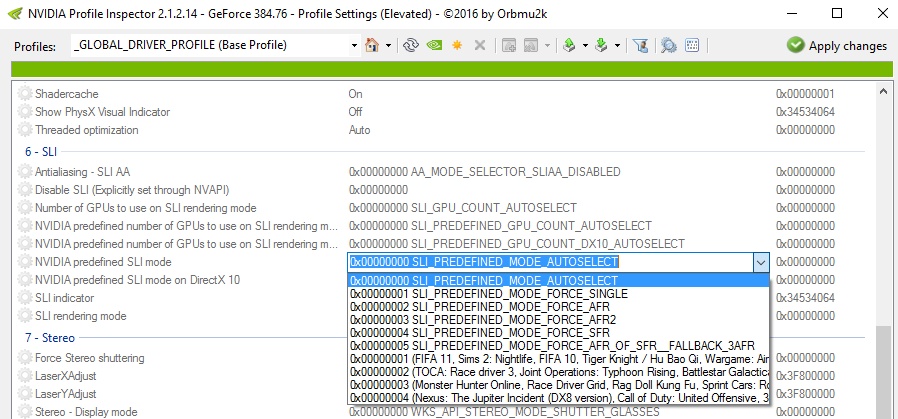Open the import profiles dropdown arrow
The width and height of the screenshot is (898, 419).
click(x=617, y=45)
